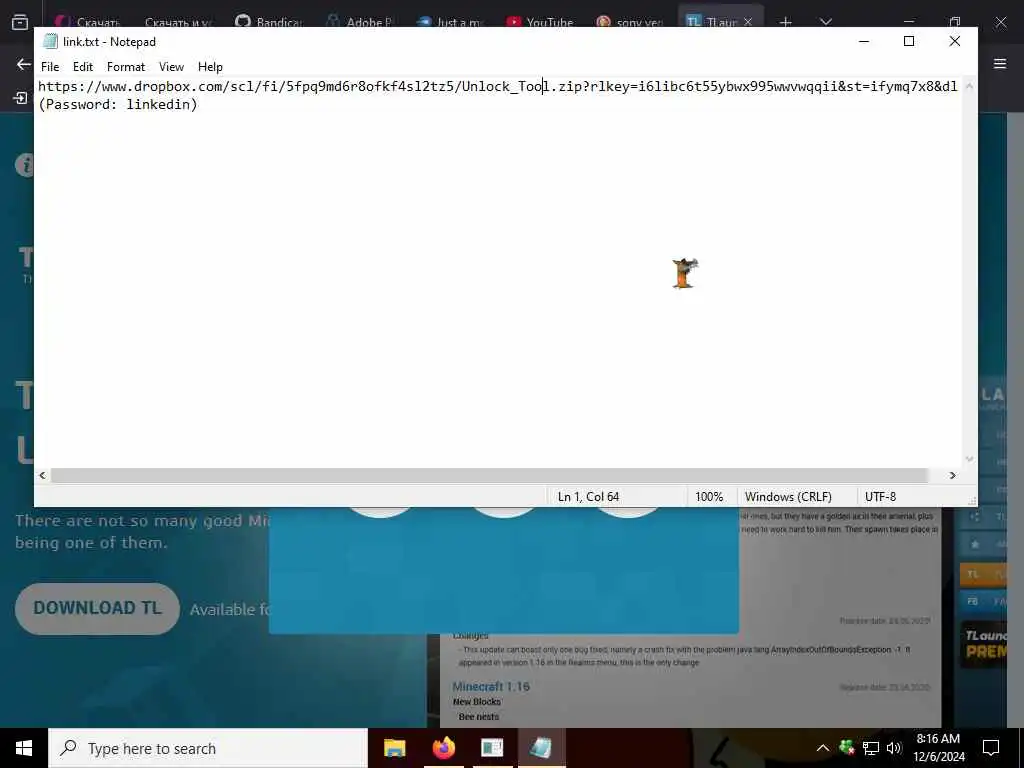Click the vertical scrollbar down arrow
Viewport: 1024px width, 768px height.
click(x=969, y=459)
